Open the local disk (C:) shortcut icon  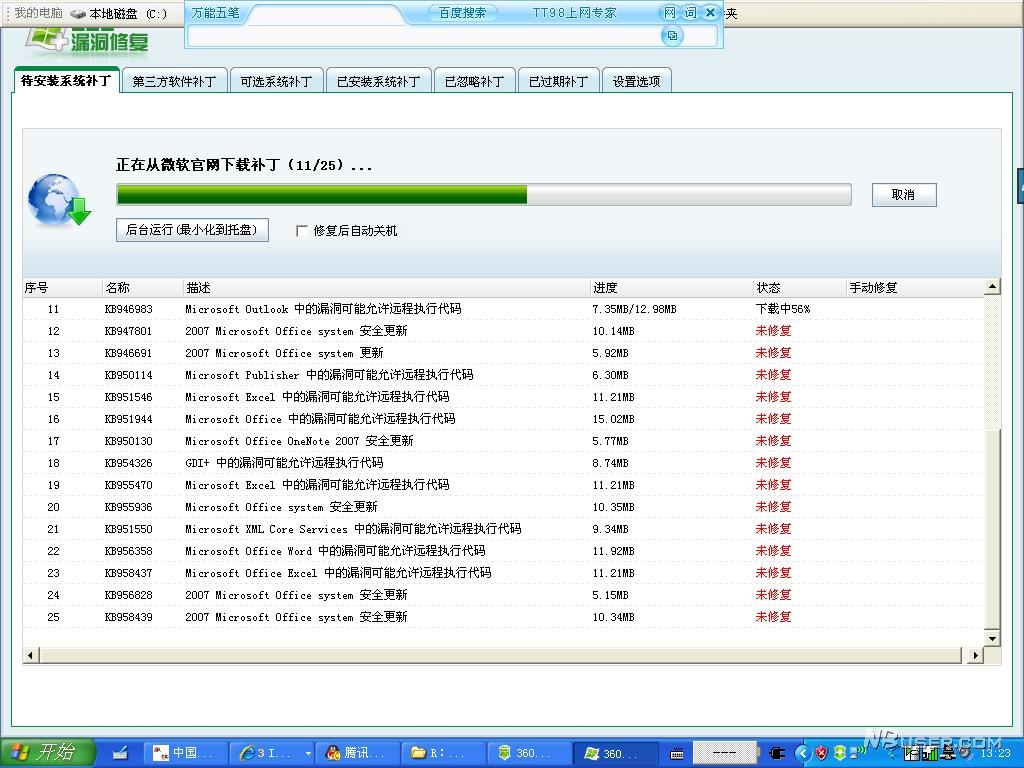pyautogui.click(x=78, y=14)
